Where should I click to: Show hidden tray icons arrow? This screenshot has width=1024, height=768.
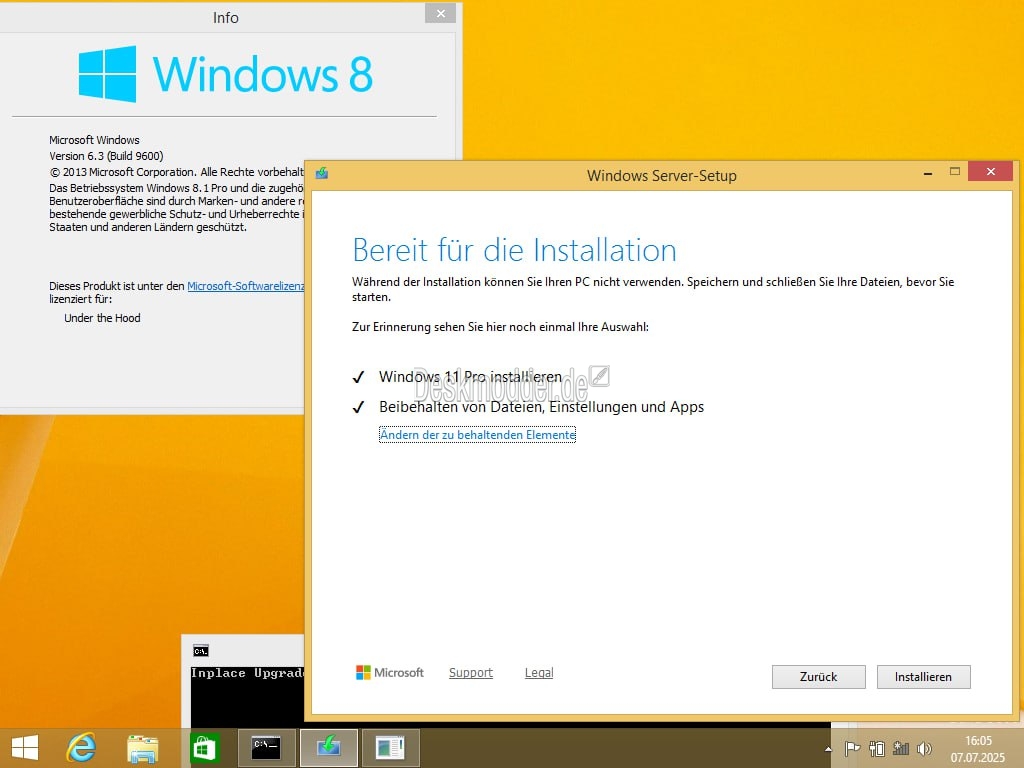[829, 749]
